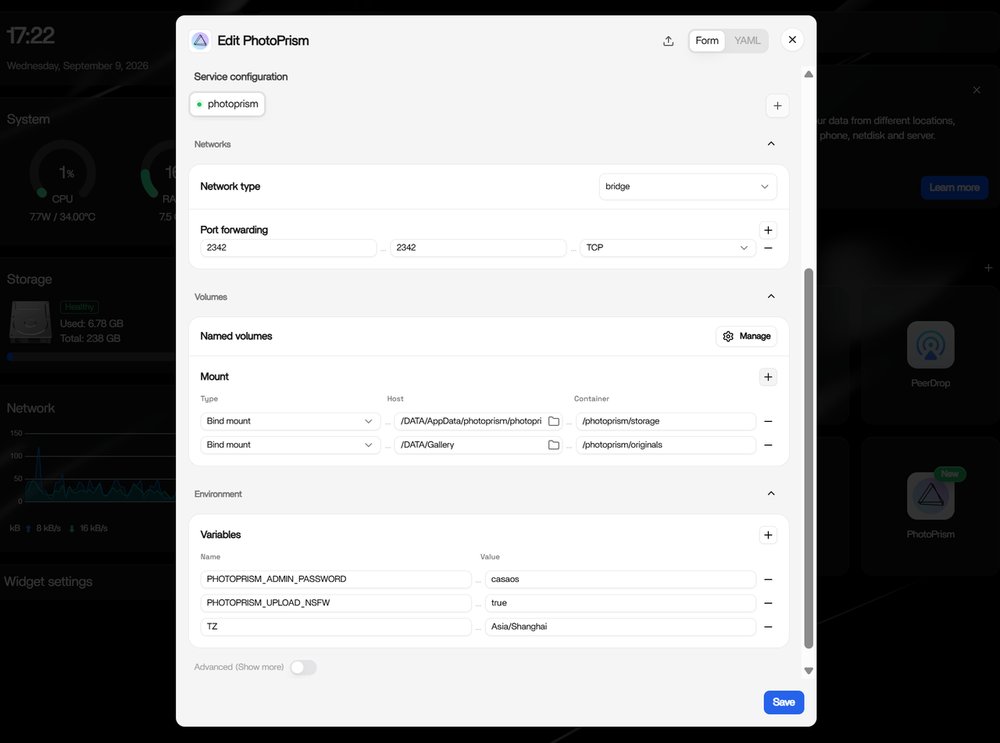Close the Edit PhotoPrism dialog

pyautogui.click(x=792, y=40)
